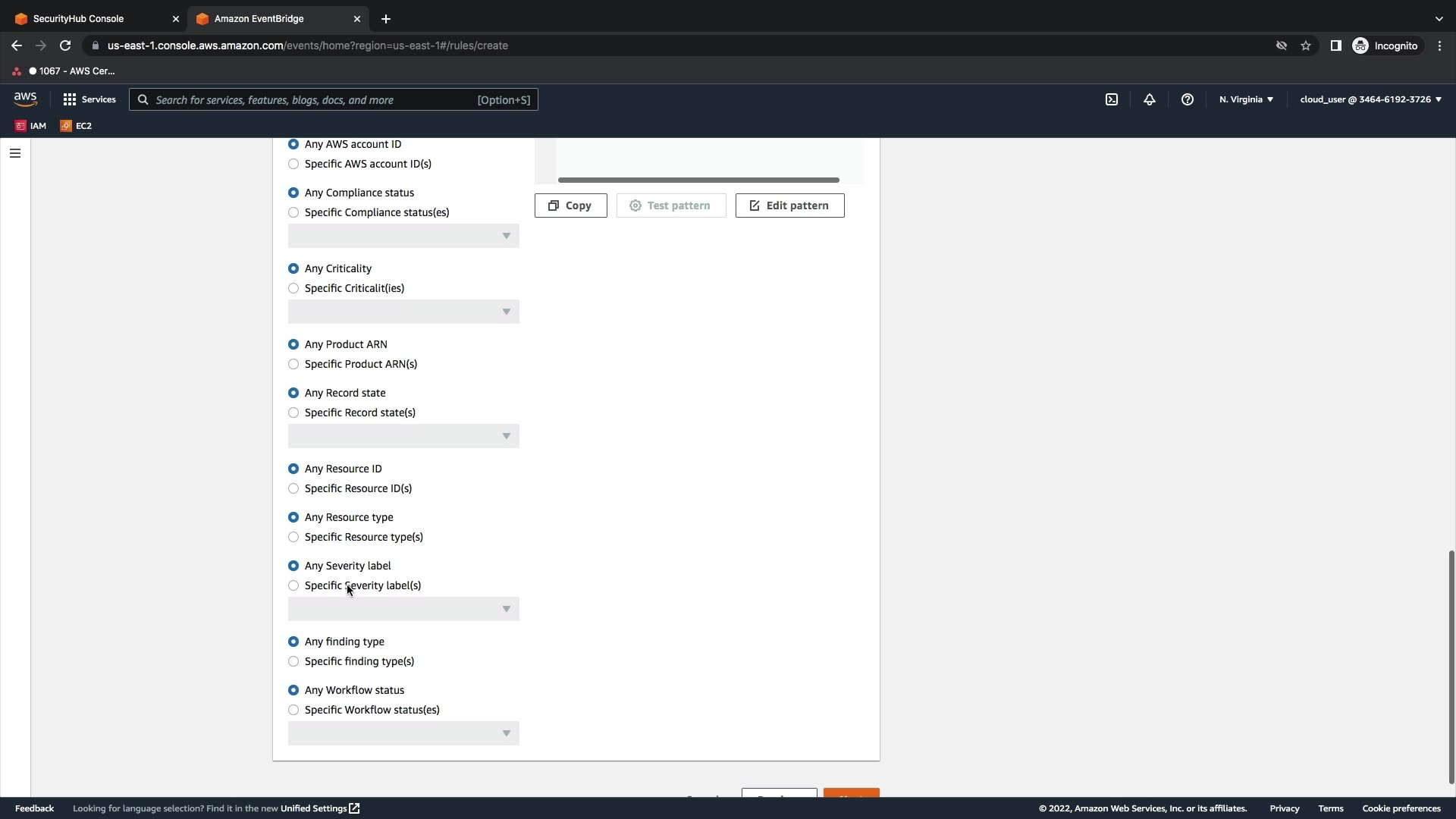Expand the left hamburger navigation menu
The width and height of the screenshot is (1456, 819).
pyautogui.click(x=15, y=153)
